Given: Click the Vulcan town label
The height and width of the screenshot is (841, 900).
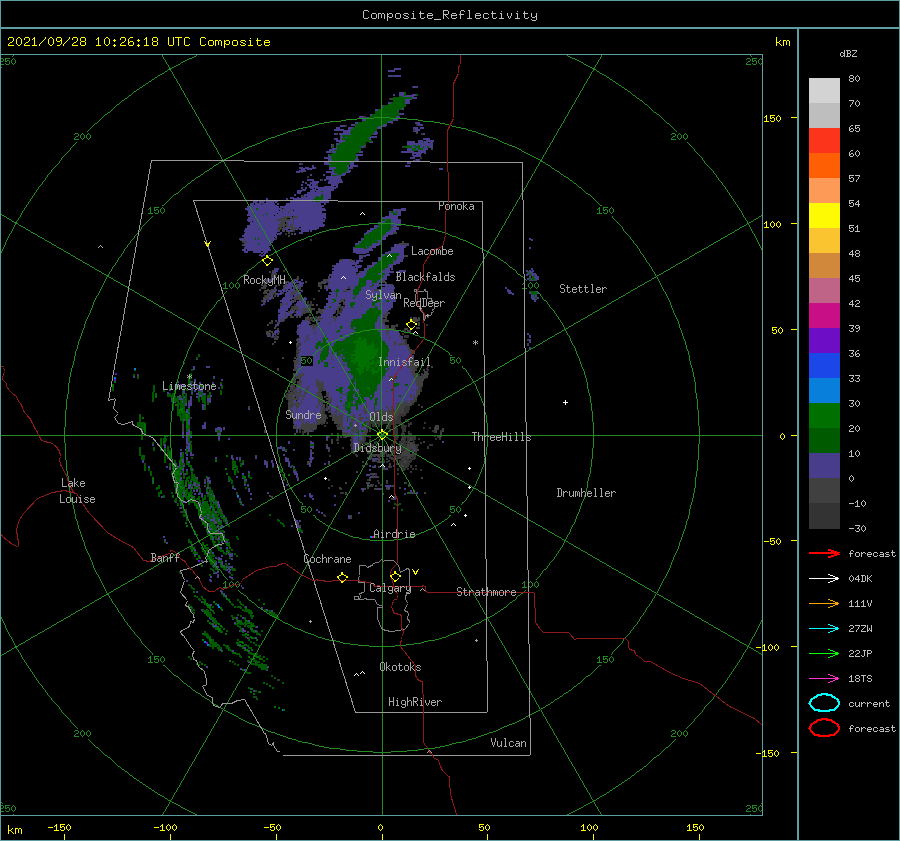Looking at the screenshot, I should coord(508,743).
